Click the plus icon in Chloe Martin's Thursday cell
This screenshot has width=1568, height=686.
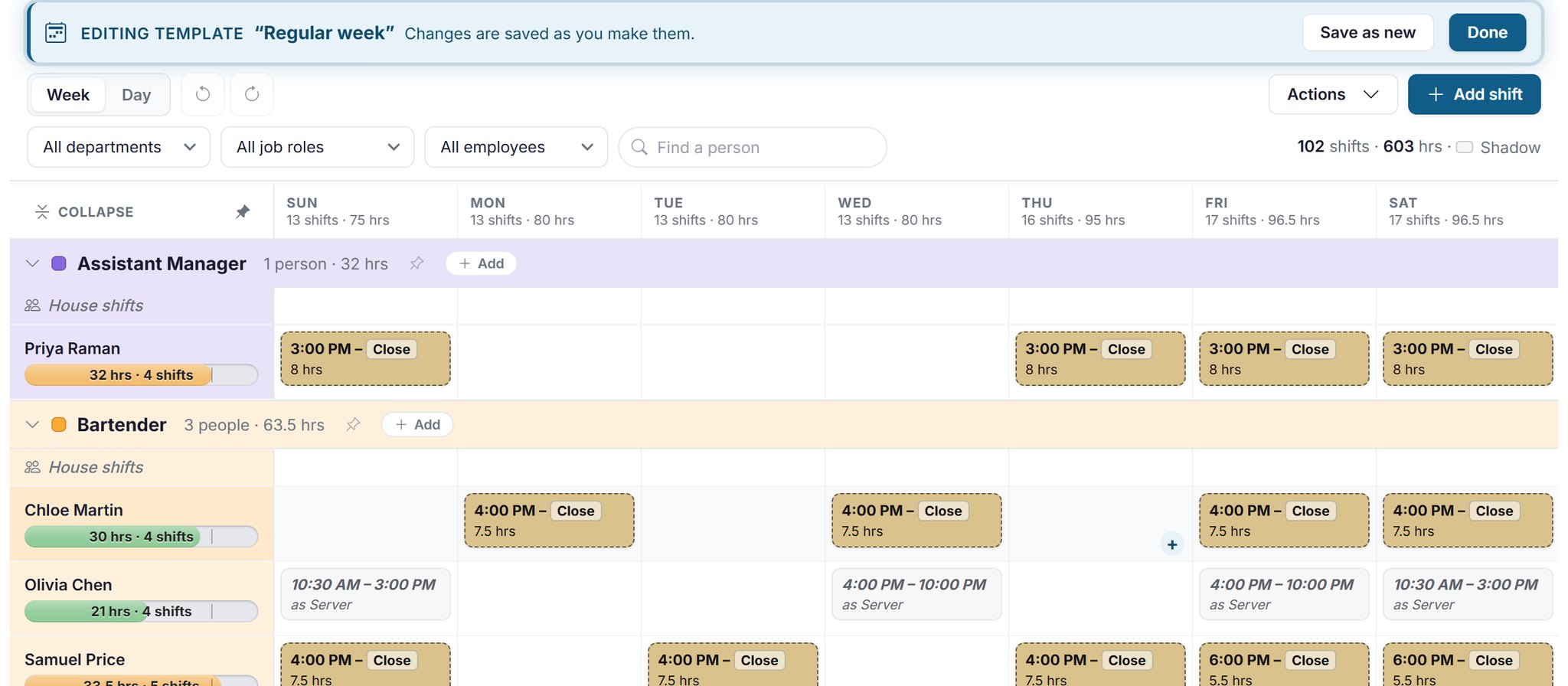coord(1172,544)
